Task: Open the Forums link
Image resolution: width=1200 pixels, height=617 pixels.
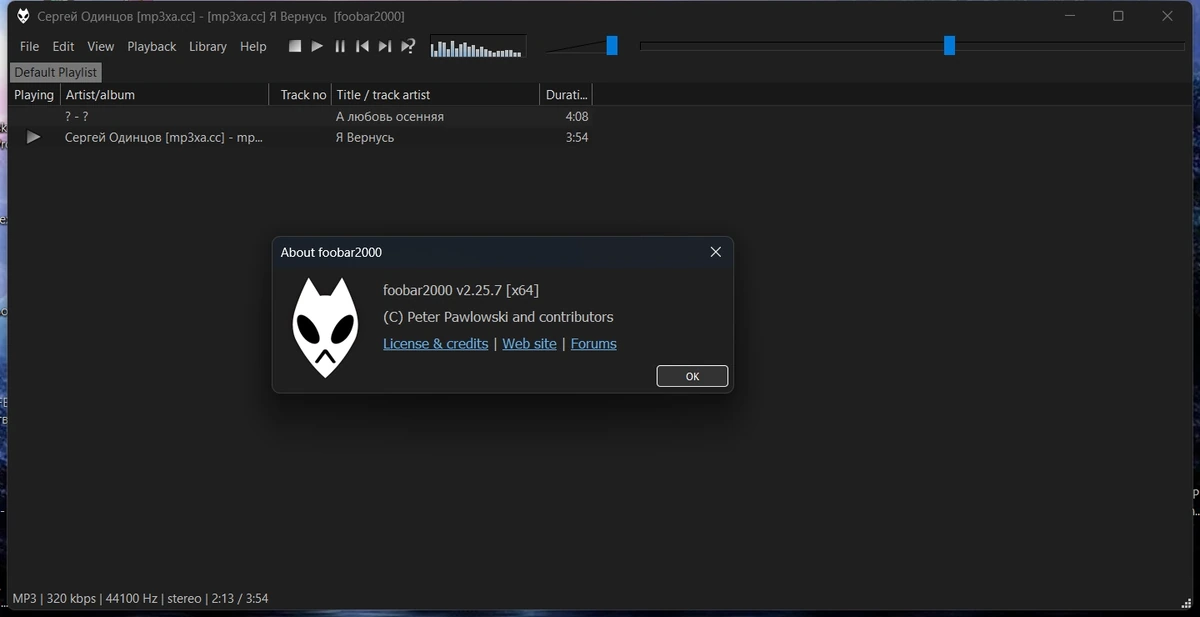Action: 593,344
